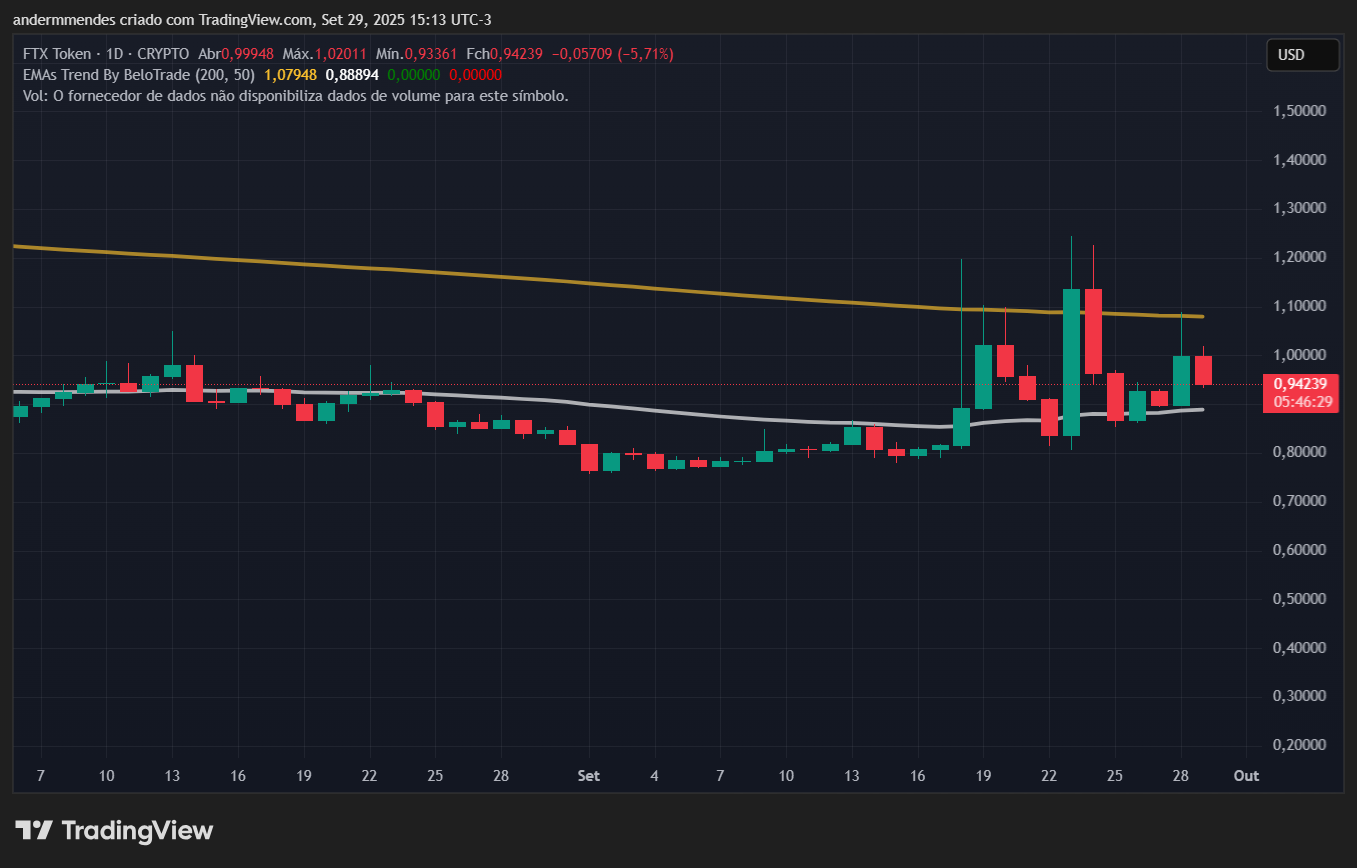This screenshot has width=1357, height=868.
Task: Click the white EMA 50 value 0,88894
Action: 352,75
